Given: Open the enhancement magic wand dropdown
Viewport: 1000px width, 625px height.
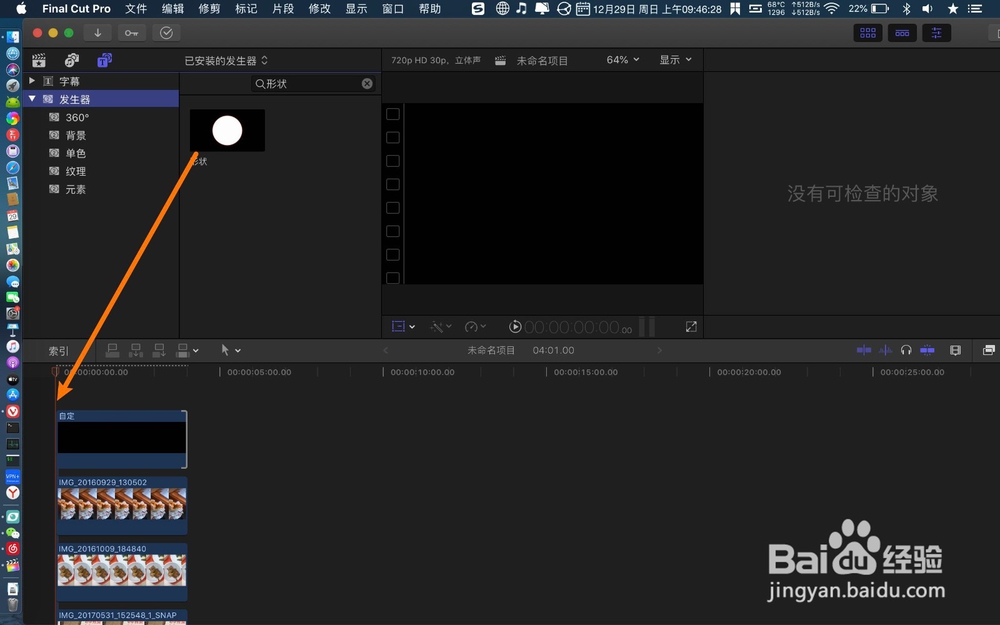Looking at the screenshot, I should (441, 327).
